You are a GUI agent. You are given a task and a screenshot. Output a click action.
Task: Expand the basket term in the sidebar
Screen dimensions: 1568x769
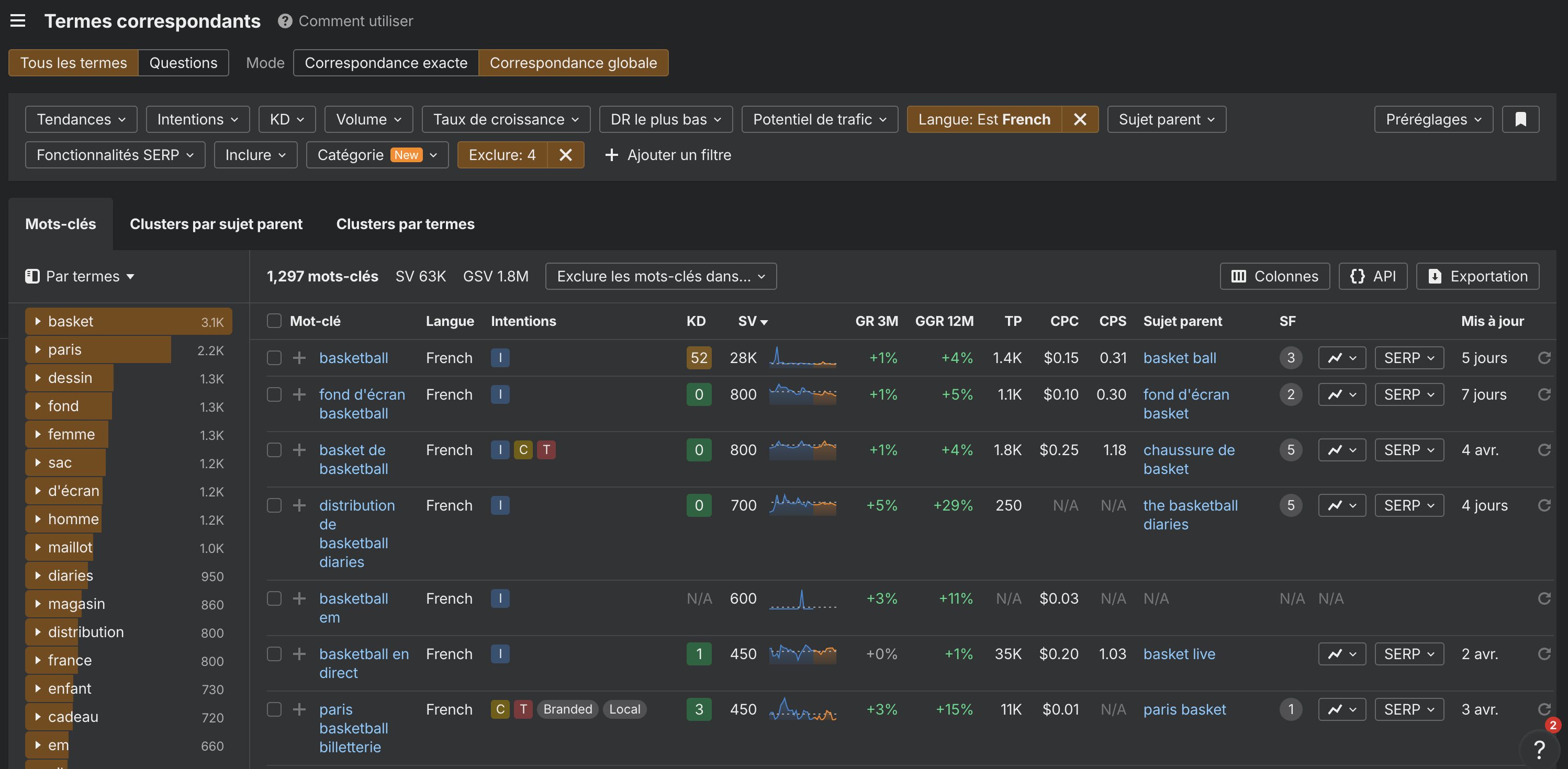click(x=39, y=321)
